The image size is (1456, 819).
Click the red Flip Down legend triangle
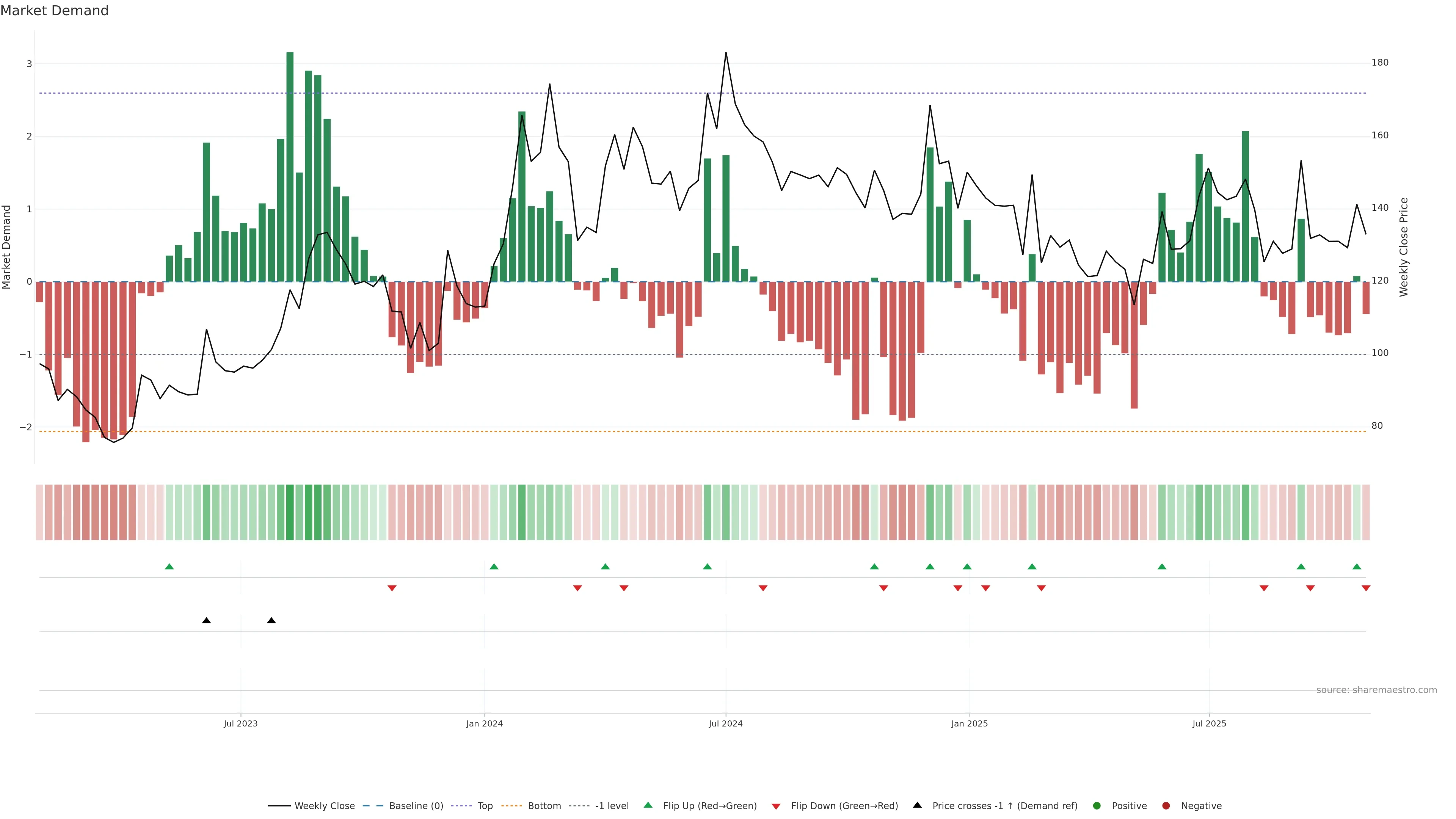[x=775, y=806]
